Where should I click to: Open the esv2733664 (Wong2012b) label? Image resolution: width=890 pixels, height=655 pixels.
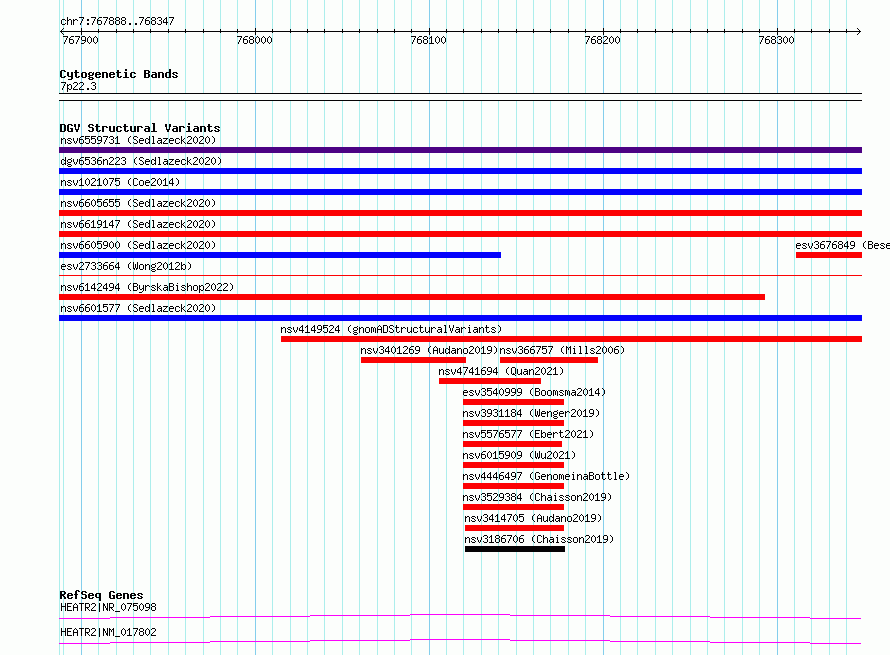[x=126, y=266]
